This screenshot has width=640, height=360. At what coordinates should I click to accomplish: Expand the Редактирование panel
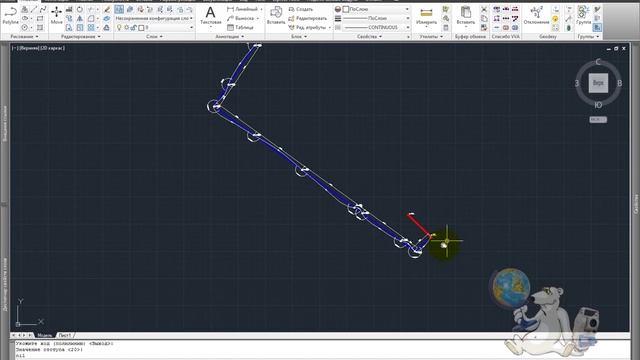point(80,37)
